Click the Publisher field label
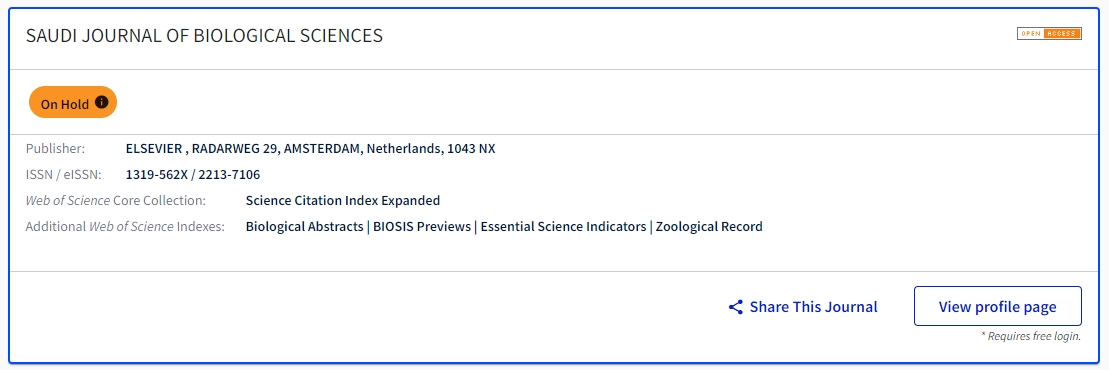The height and width of the screenshot is (370, 1109). point(55,149)
